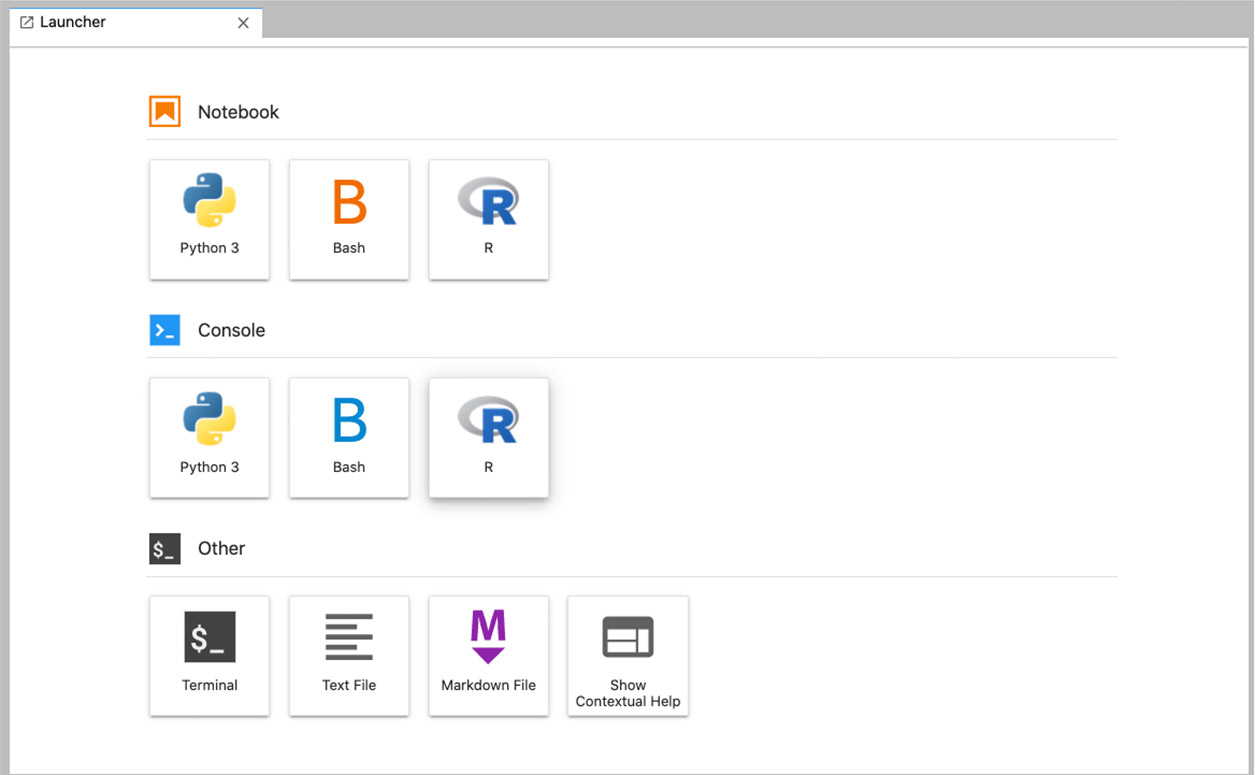This screenshot has height=775, width=1255.
Task: Click the Console section prompt icon
Action: (165, 330)
